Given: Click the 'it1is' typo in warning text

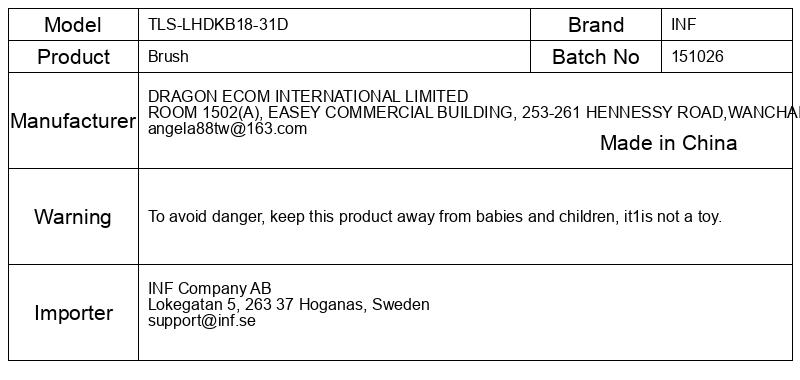Looking at the screenshot, I should point(638,217).
